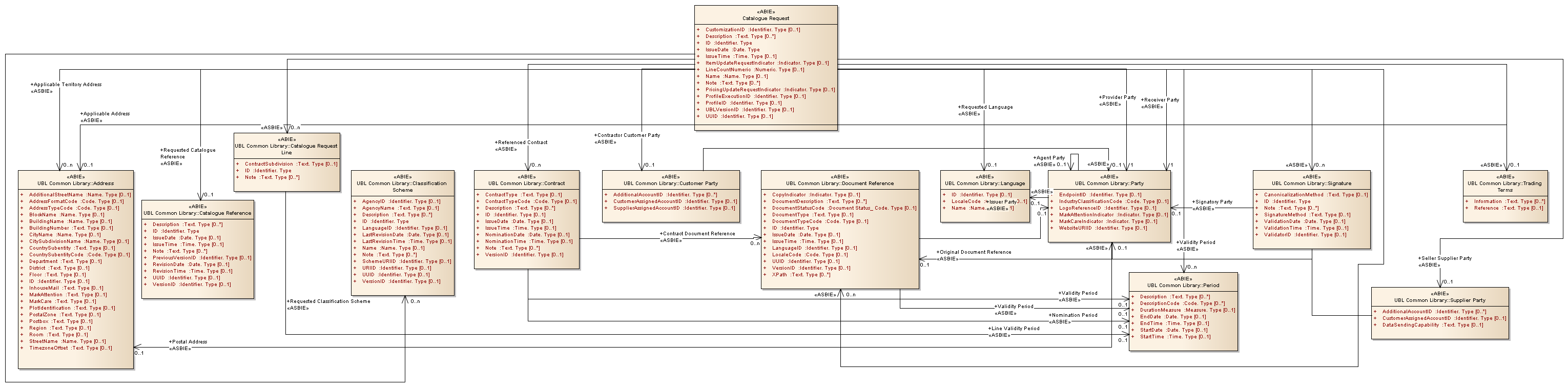The image size is (1568, 387).
Task: Select the Customer Party class header
Action: (x=670, y=183)
